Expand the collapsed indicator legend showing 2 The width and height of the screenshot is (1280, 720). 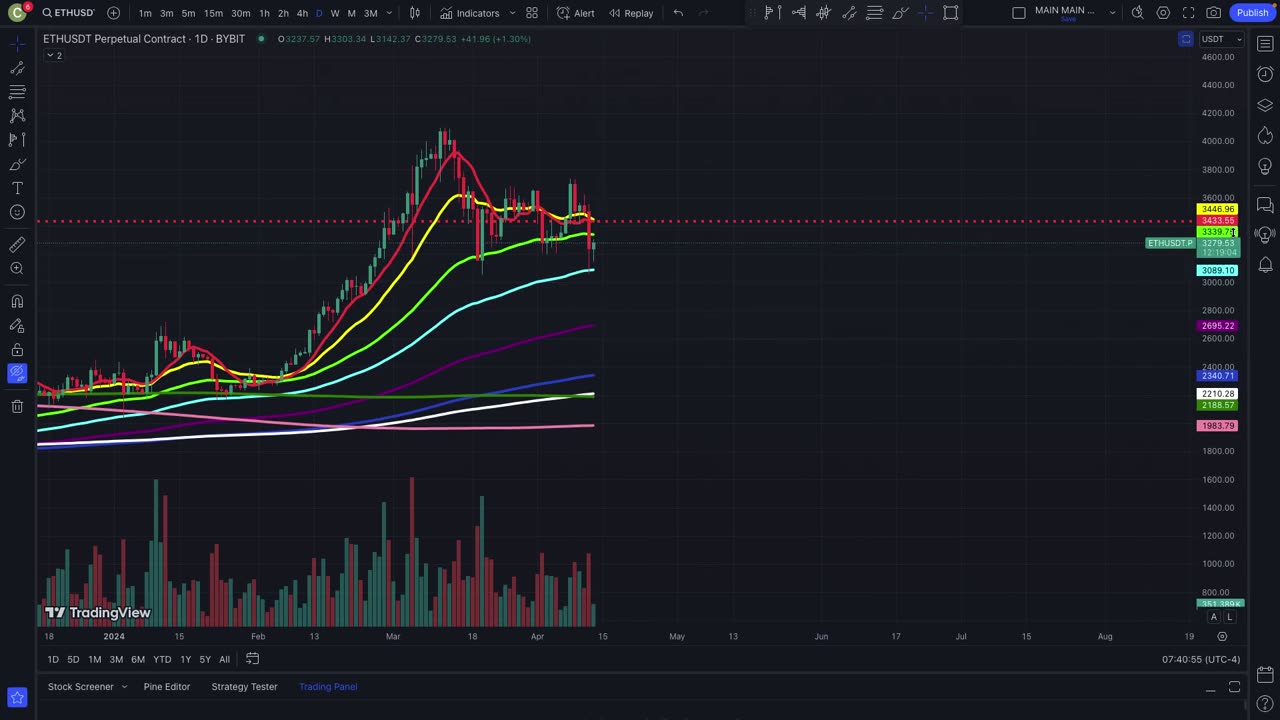(53, 55)
